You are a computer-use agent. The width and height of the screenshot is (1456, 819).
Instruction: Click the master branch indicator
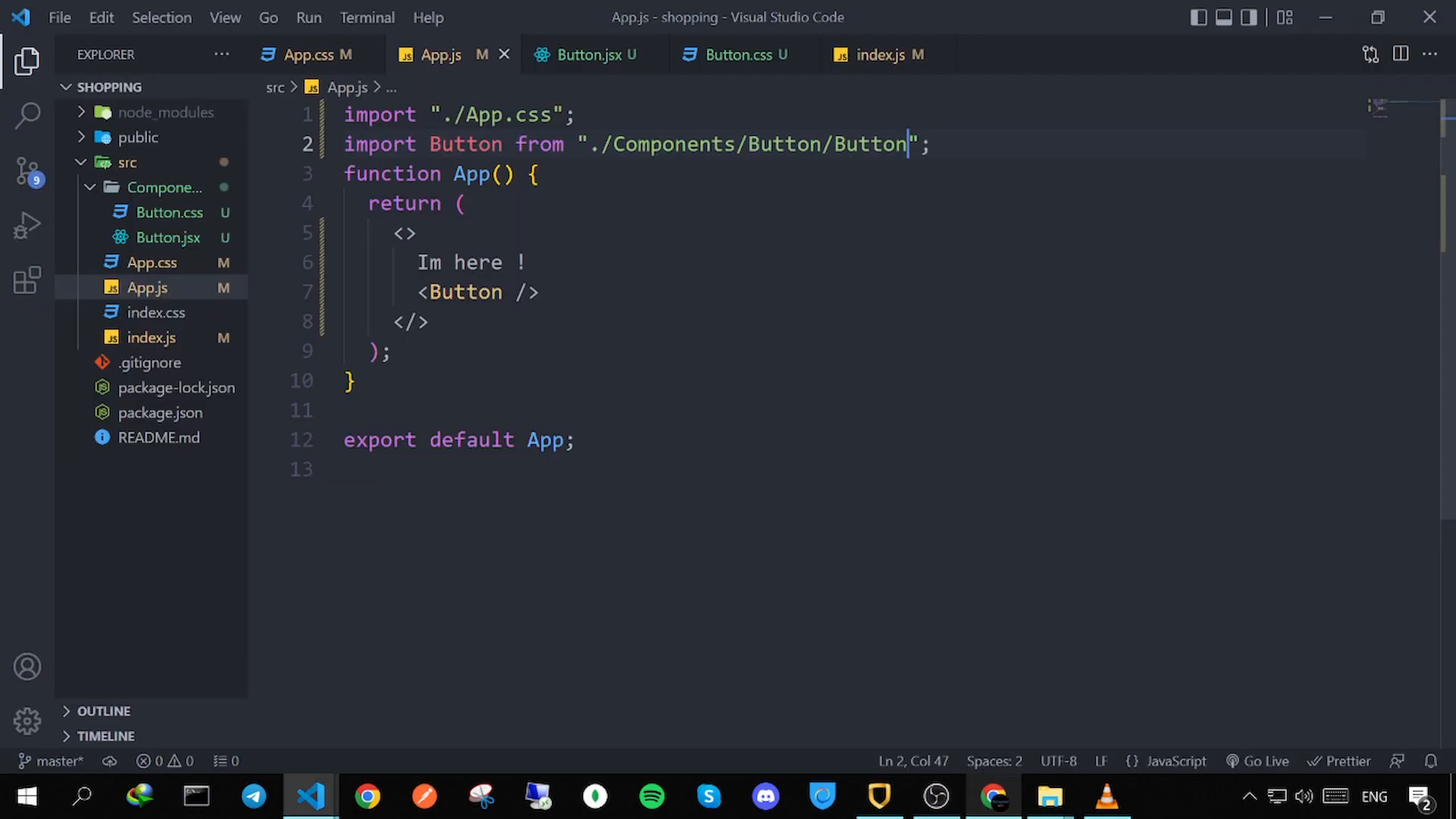coord(51,761)
